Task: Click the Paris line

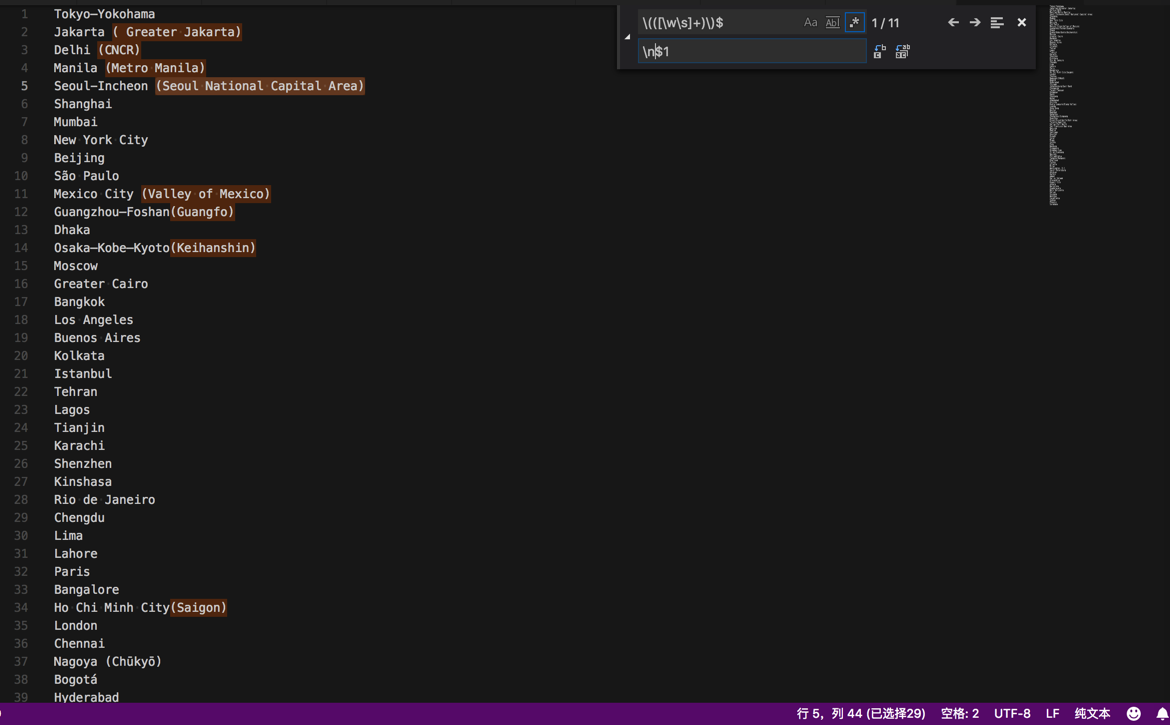Action: pyautogui.click(x=72, y=571)
